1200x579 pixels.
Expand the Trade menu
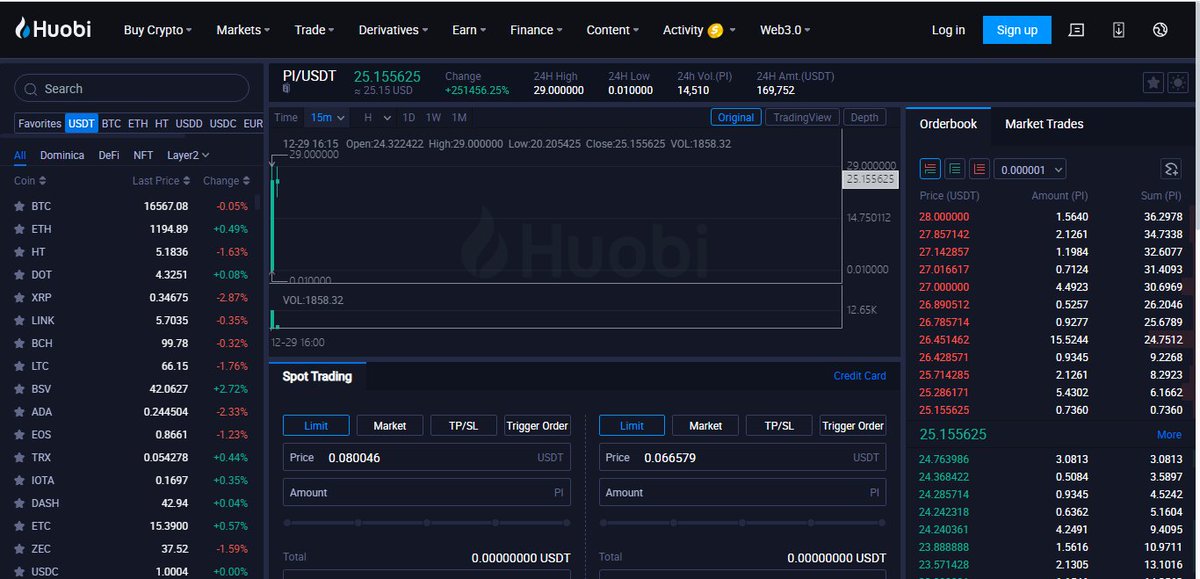point(314,30)
